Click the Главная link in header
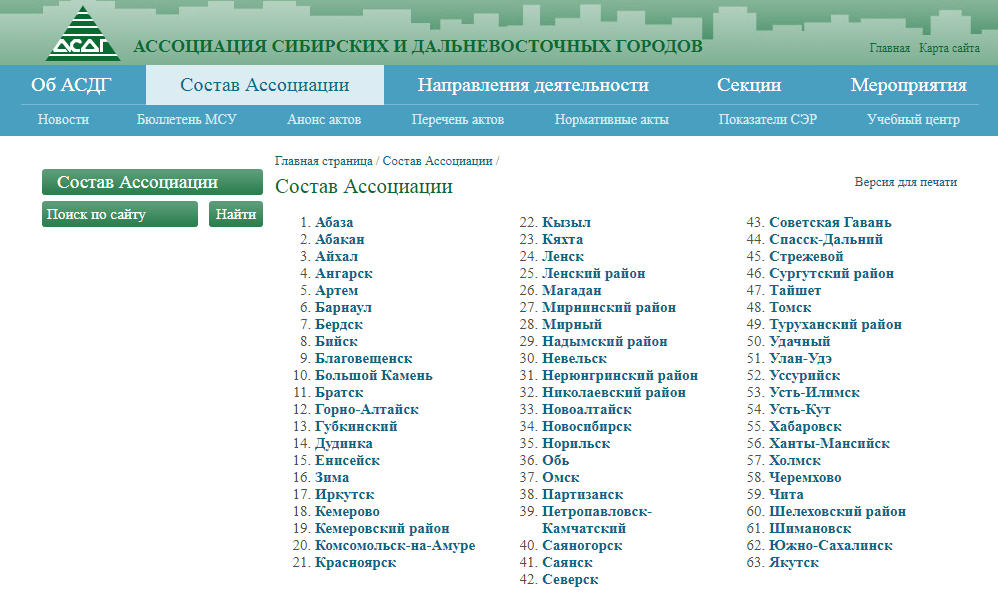Image resolution: width=998 pixels, height=605 pixels. 889,48
